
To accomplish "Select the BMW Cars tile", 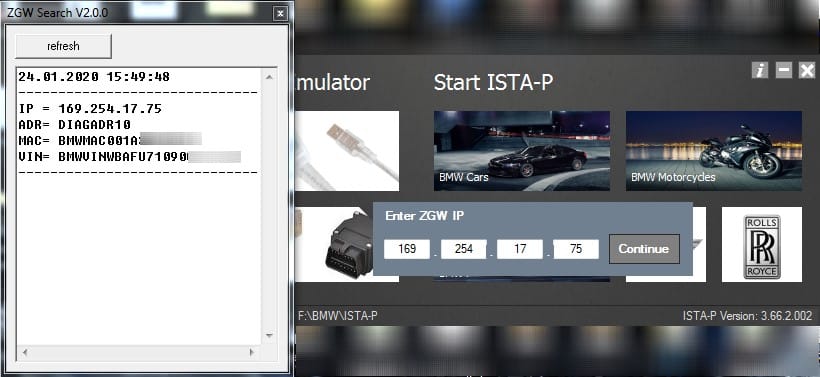I will pyautogui.click(x=521, y=151).
